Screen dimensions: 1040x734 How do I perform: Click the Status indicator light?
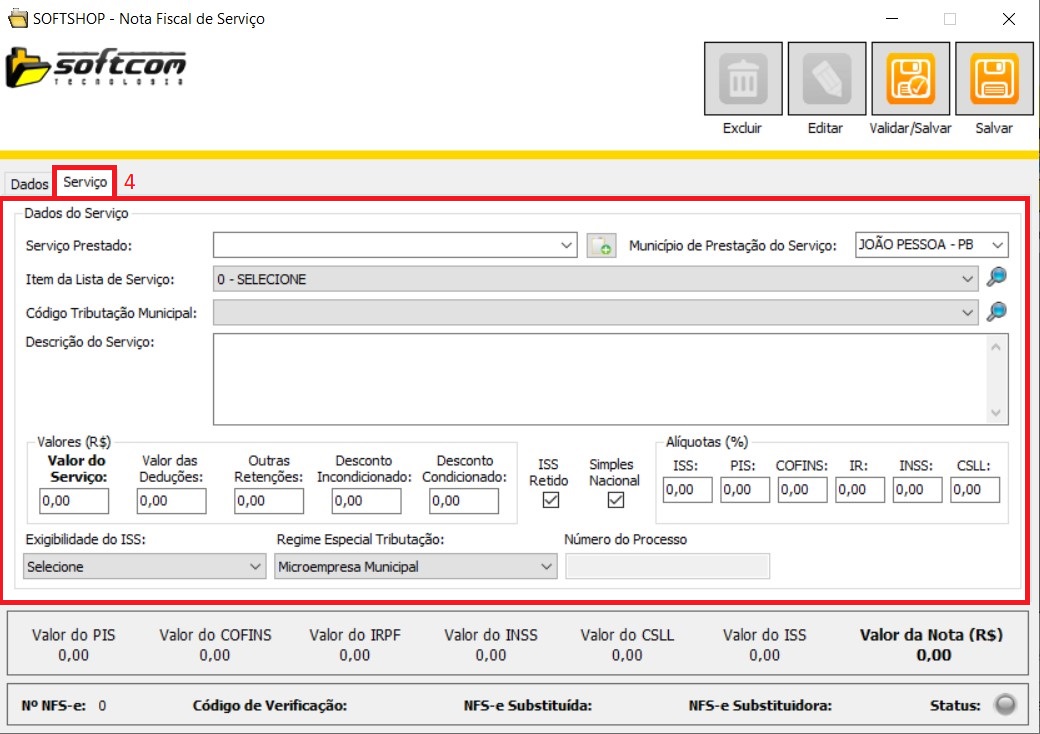click(1005, 705)
